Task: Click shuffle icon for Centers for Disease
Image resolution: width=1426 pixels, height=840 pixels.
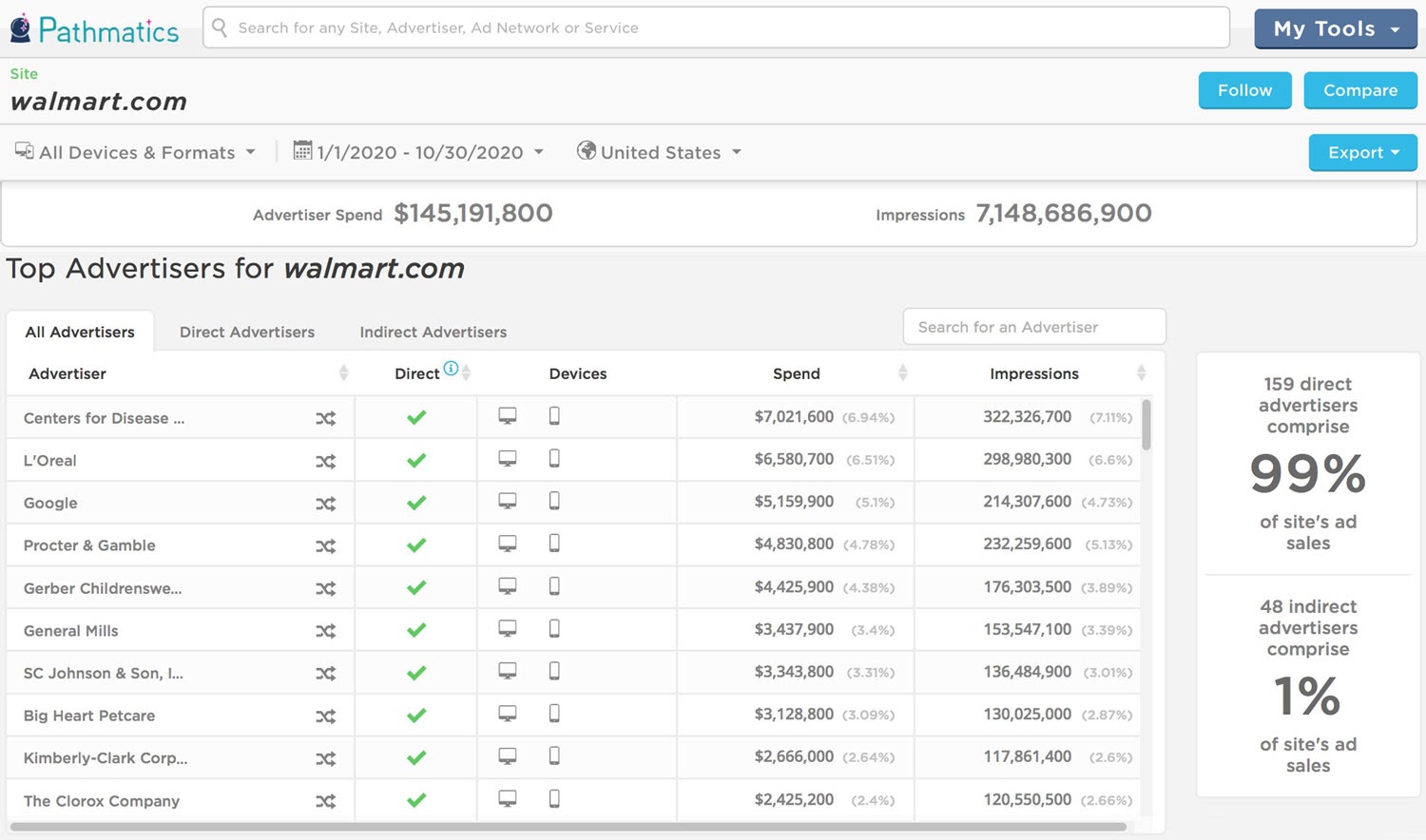Action: tap(326, 418)
